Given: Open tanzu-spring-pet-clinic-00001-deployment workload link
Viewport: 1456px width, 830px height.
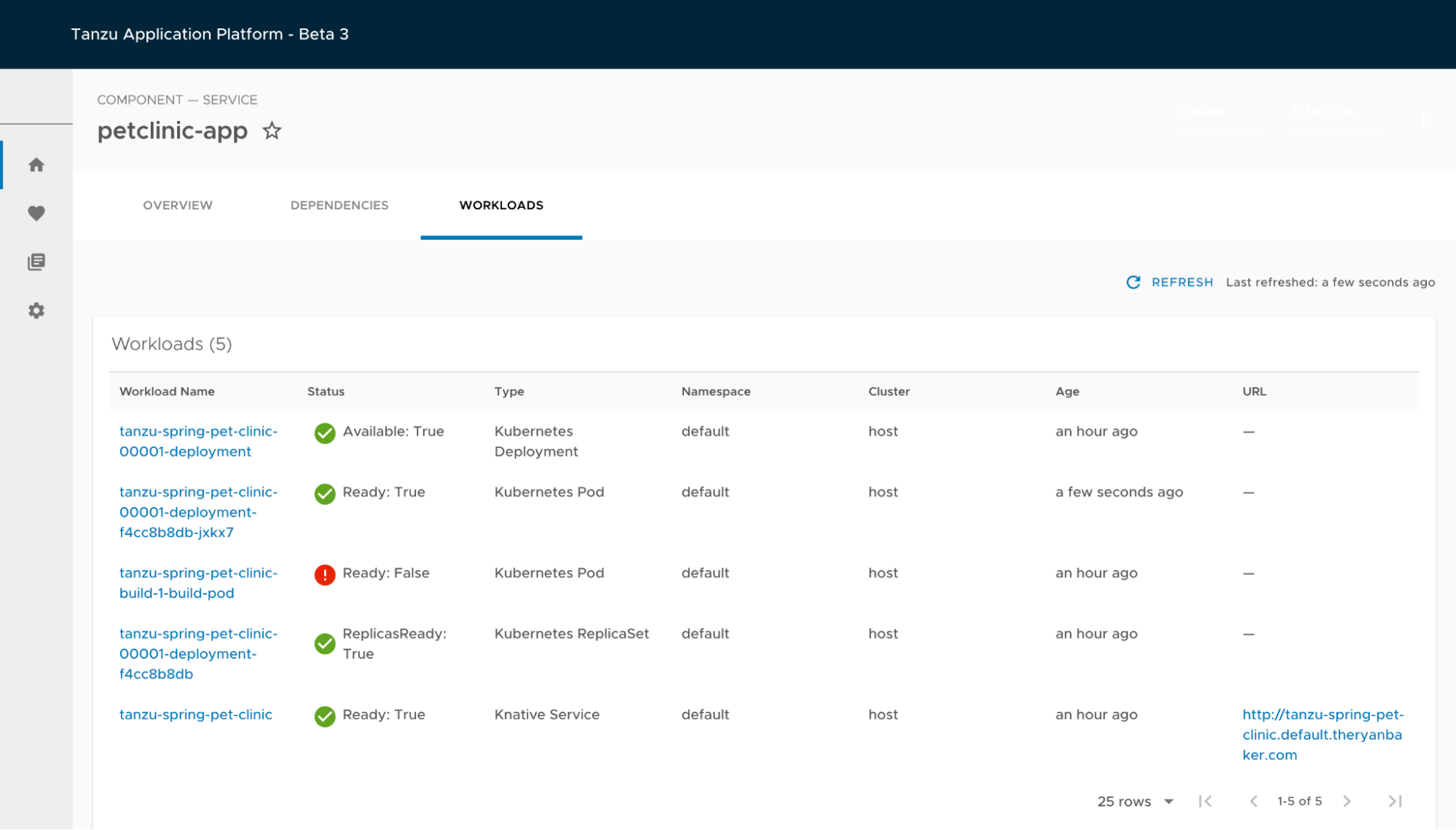Looking at the screenshot, I should coord(198,442).
